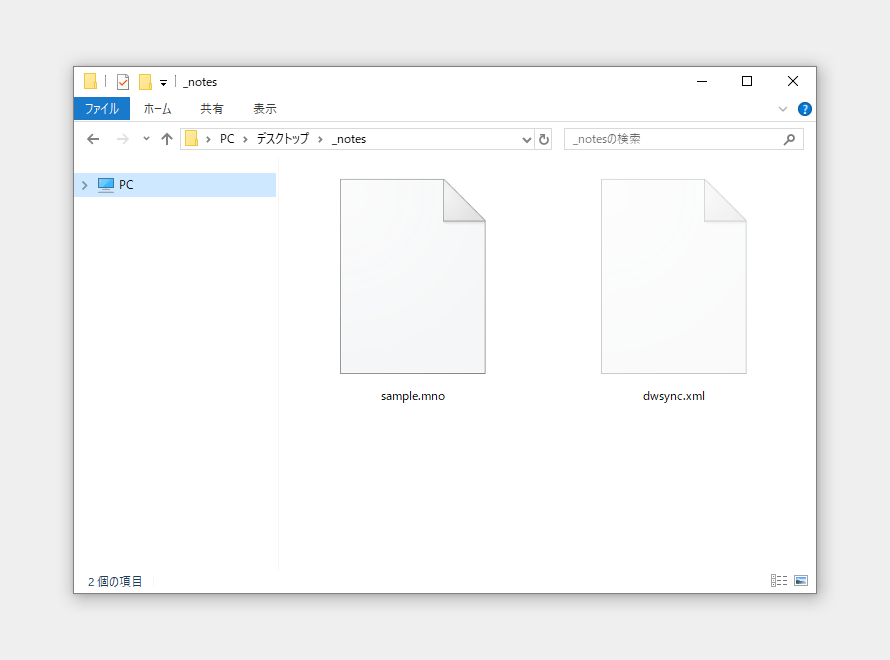The image size is (890, 660).
Task: Open the recent locations dropdown beside navigation arrows
Action: pos(146,139)
